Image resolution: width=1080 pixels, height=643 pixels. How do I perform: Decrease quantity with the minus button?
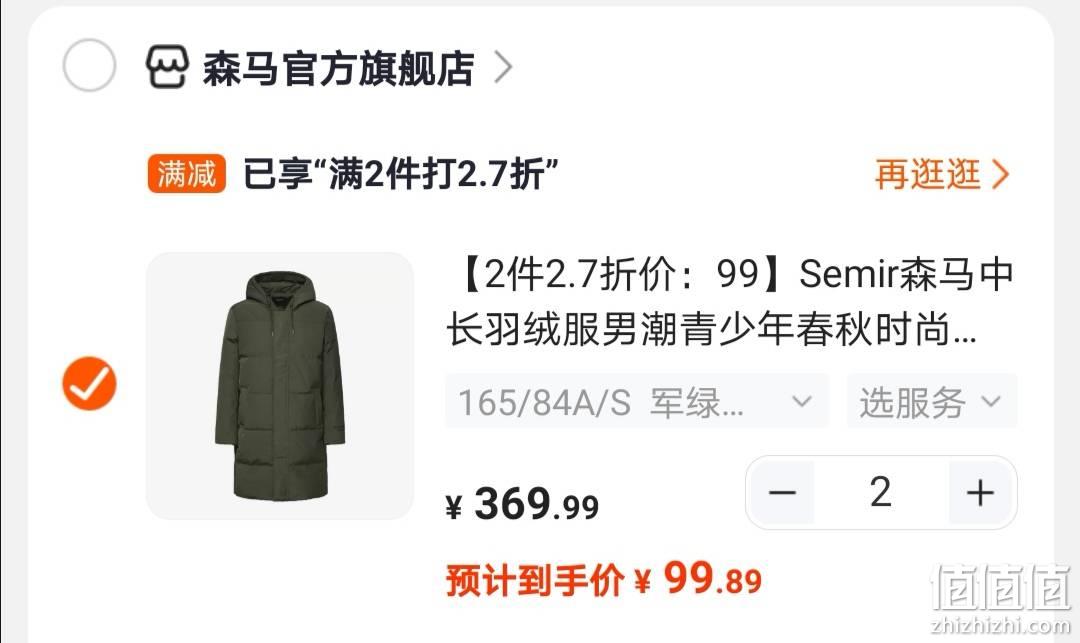pyautogui.click(x=782, y=493)
